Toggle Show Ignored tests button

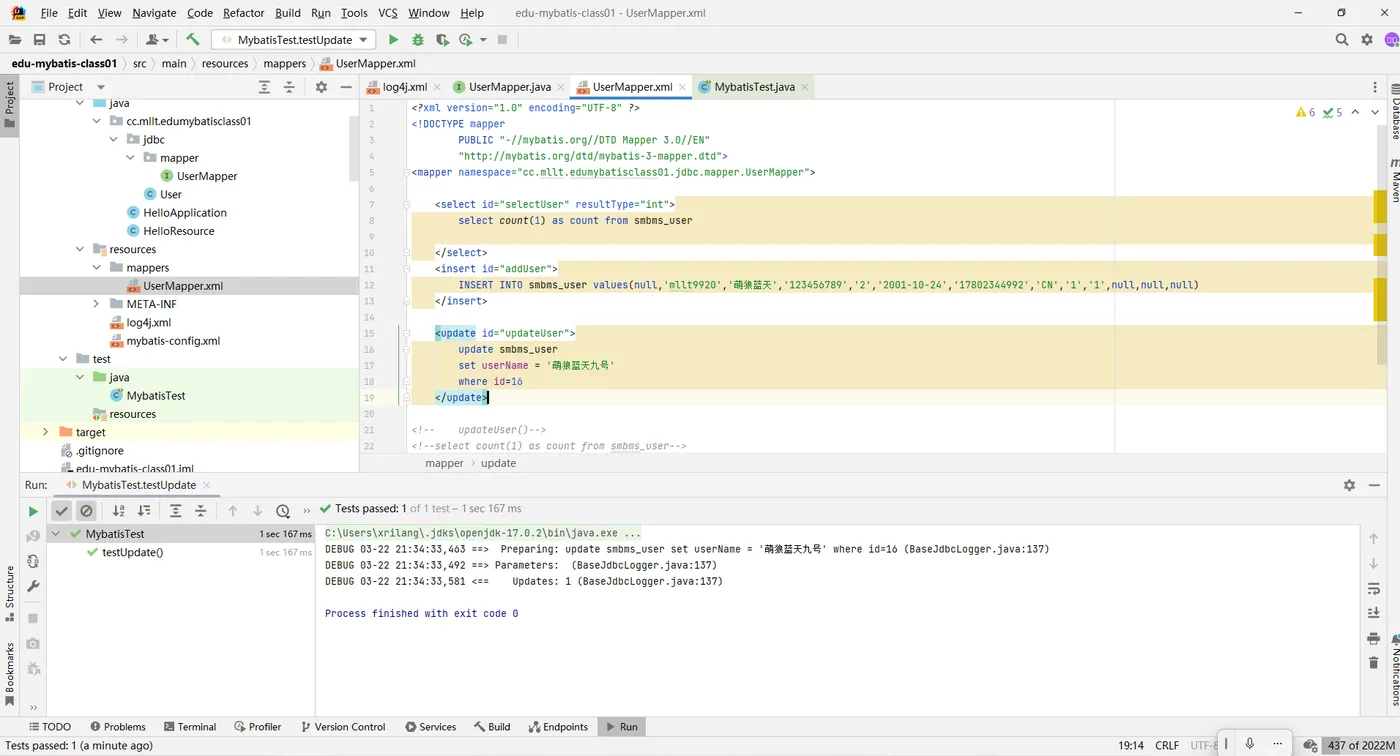coord(87,511)
